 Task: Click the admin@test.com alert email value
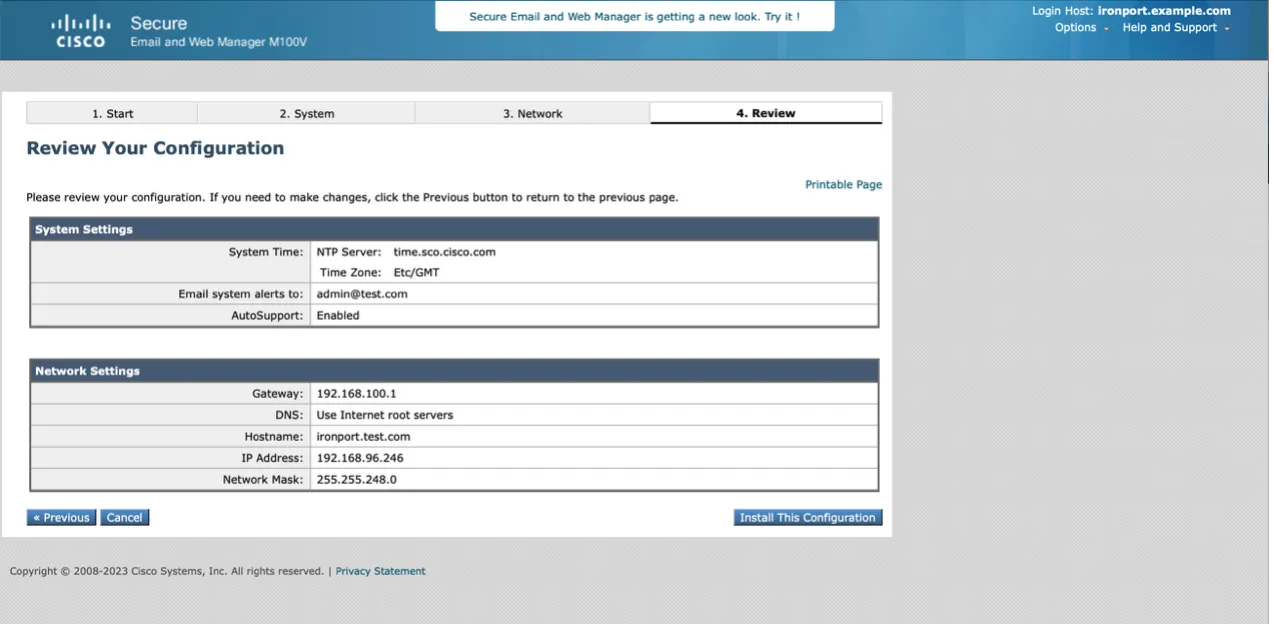(362, 294)
